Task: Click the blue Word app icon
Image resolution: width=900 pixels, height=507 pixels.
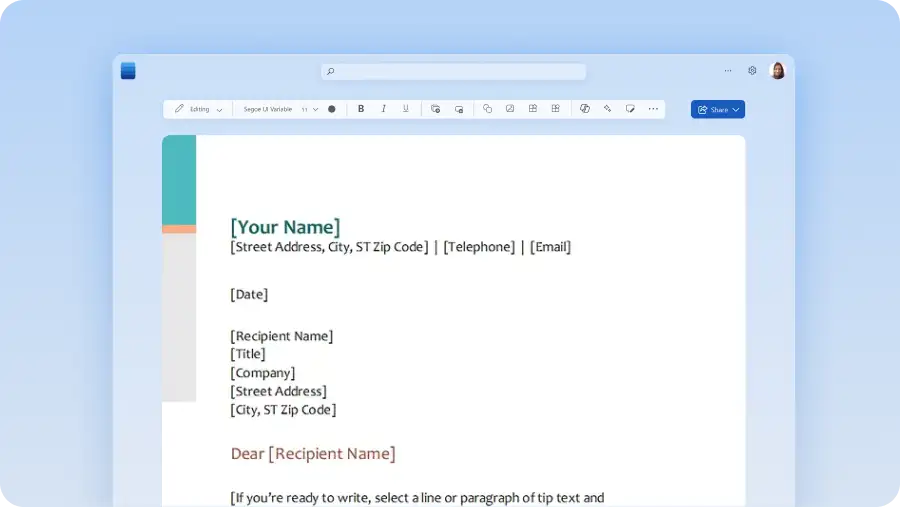Action: [128, 71]
